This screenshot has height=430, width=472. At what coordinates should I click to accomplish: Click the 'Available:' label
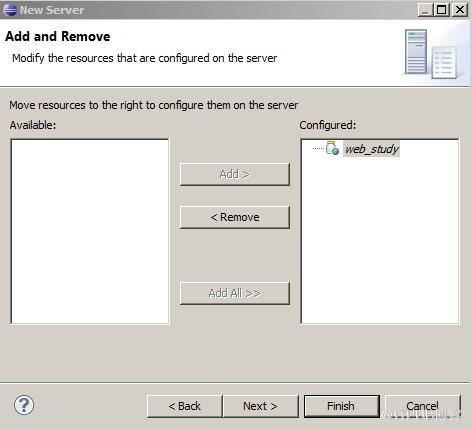(33, 125)
